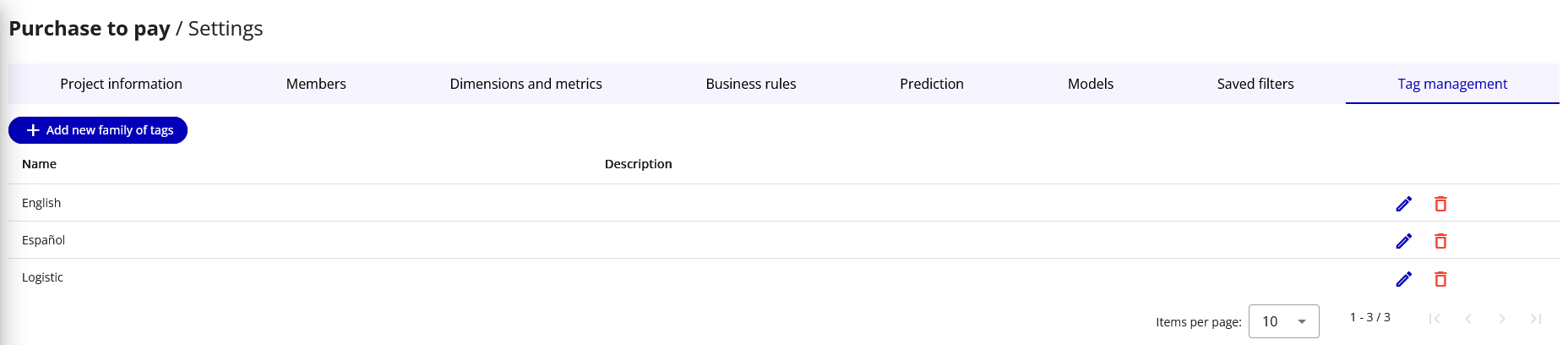This screenshot has height=345, width=1568.
Task: Open the Members tab
Action: tap(316, 84)
